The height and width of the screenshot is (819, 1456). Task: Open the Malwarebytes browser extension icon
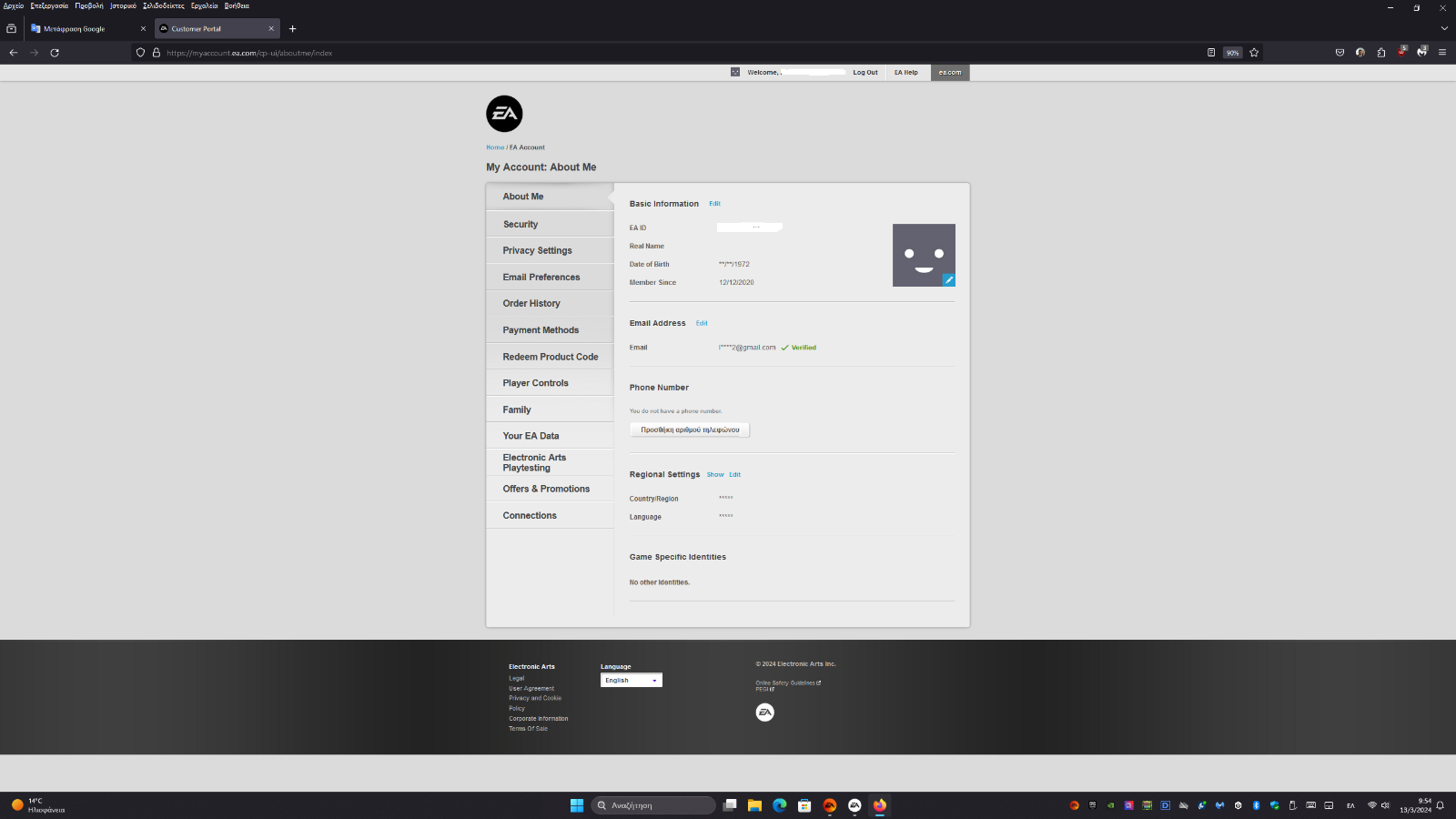[x=1422, y=52]
